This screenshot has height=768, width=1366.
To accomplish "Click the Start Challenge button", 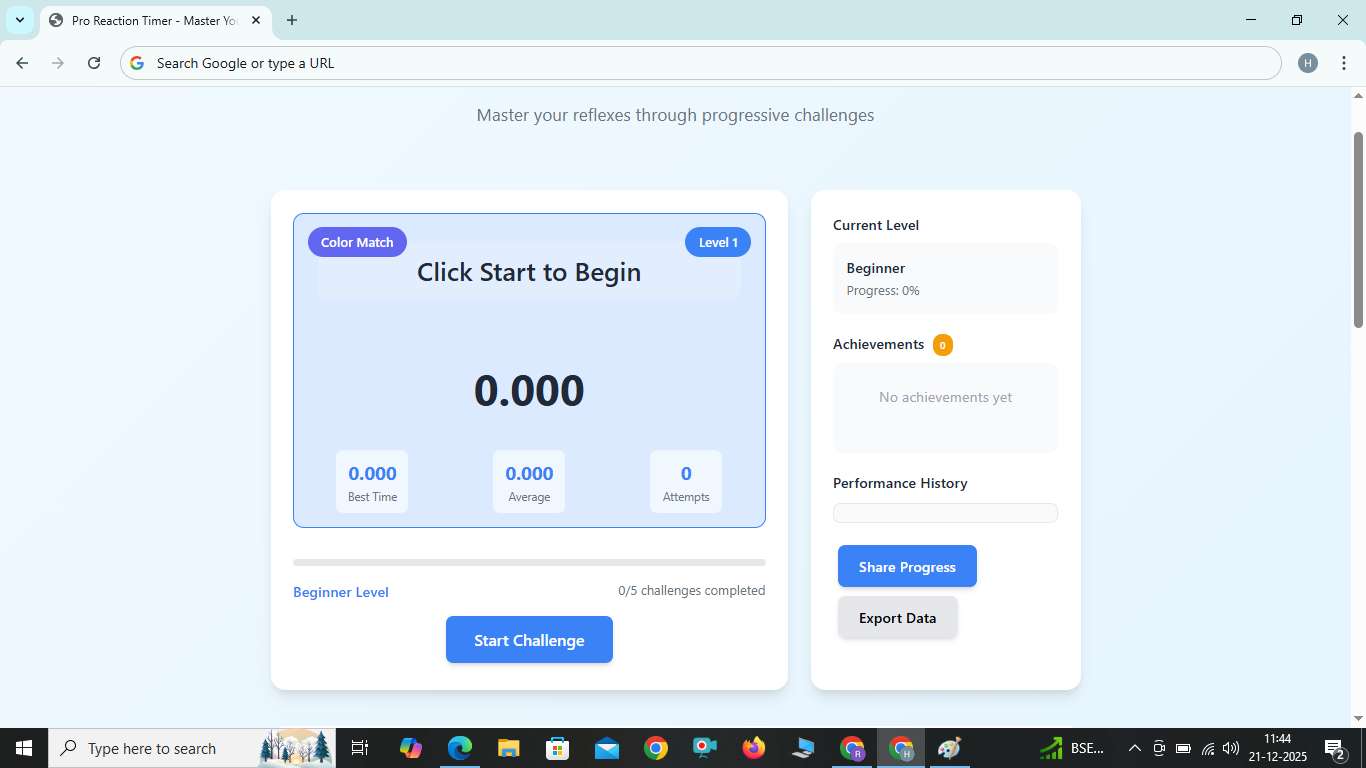I will coord(529,639).
